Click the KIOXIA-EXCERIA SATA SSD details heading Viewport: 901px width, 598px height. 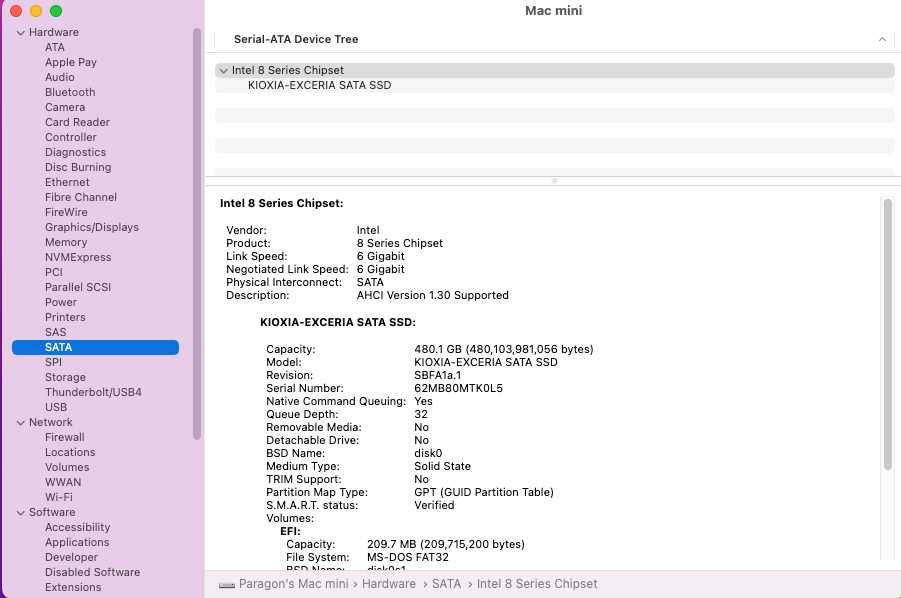pos(338,322)
